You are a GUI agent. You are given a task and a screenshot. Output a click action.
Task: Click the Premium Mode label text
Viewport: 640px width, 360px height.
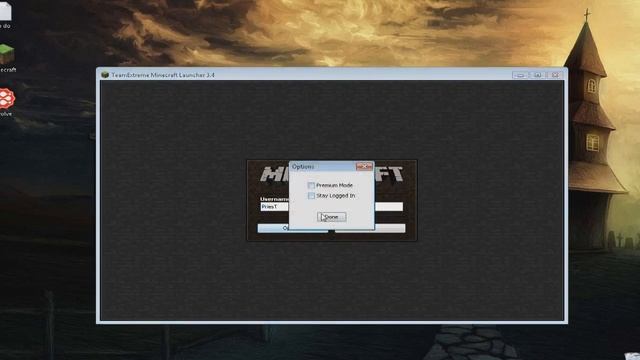(x=334, y=185)
